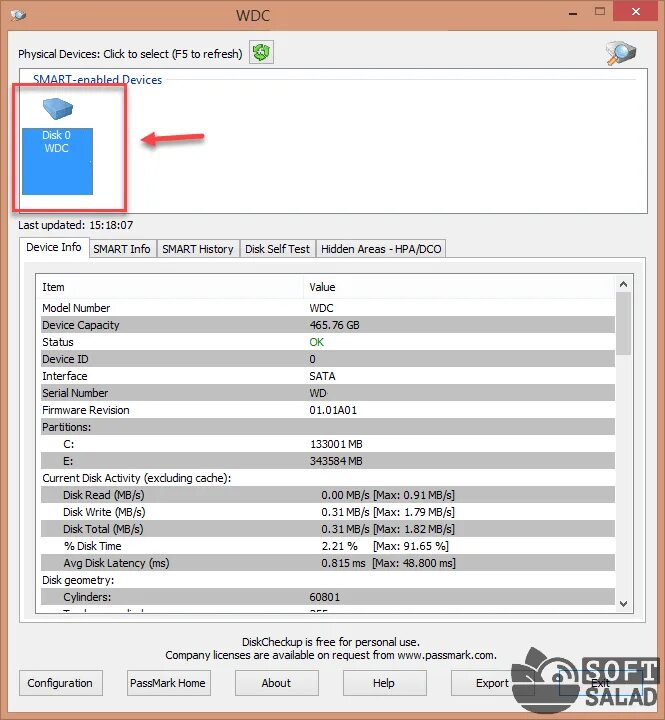Select the Serial Number row
This screenshot has width=665, height=720.
tap(328, 393)
